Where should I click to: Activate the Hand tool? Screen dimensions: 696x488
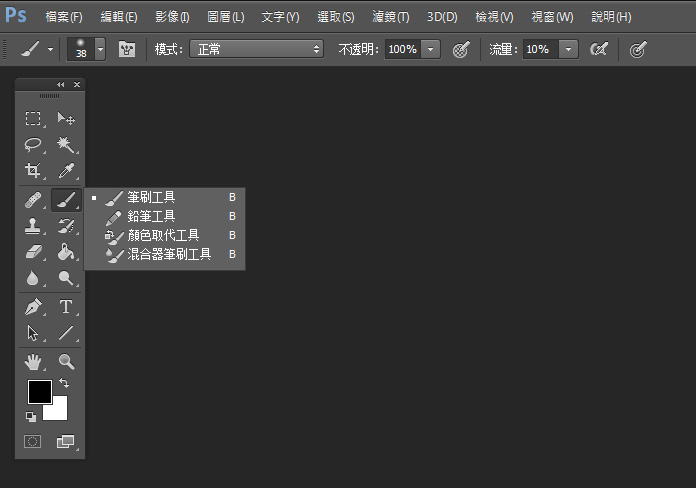pos(34,362)
